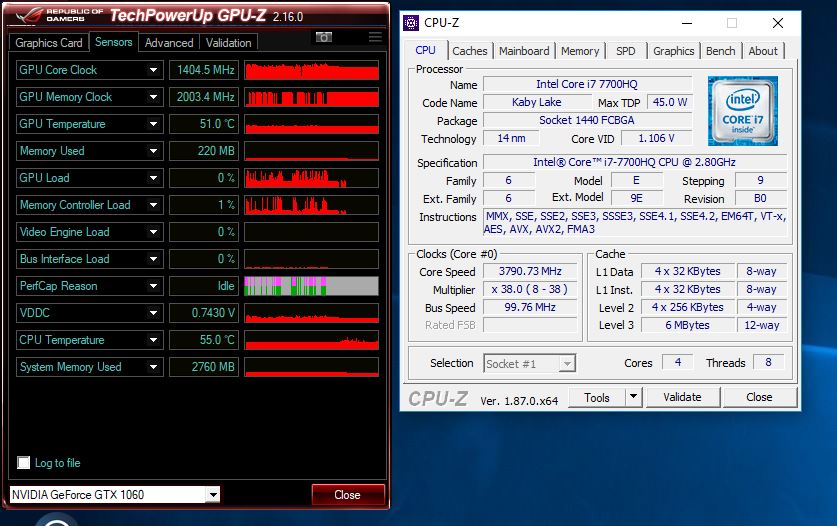837x526 pixels.
Task: Switch to the Memory tab in CPU-Z
Action: click(x=580, y=51)
